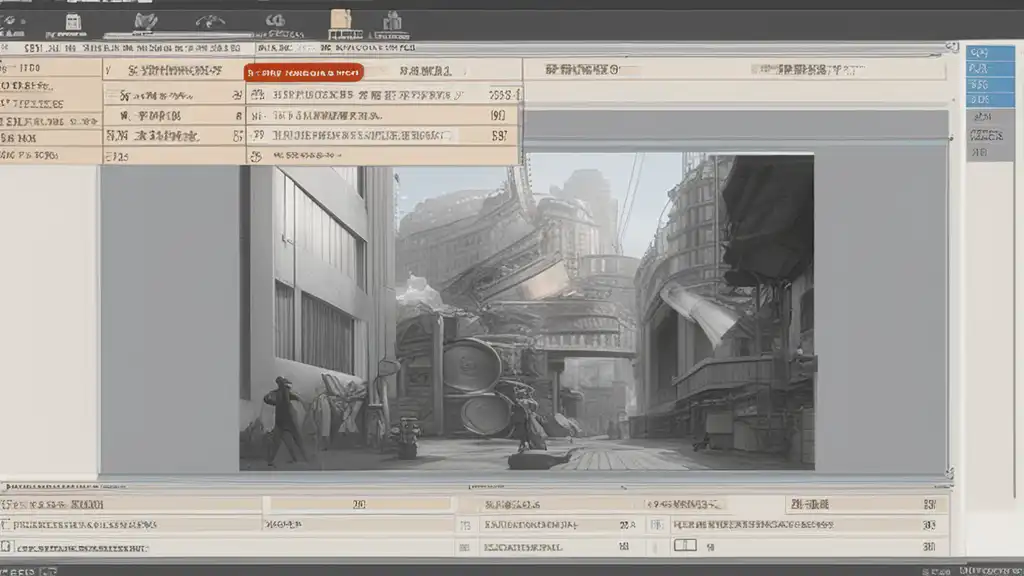This screenshot has width=1024, height=576.
Task: Click the small rectangle icon in the bottom-right panel
Action: 685,546
